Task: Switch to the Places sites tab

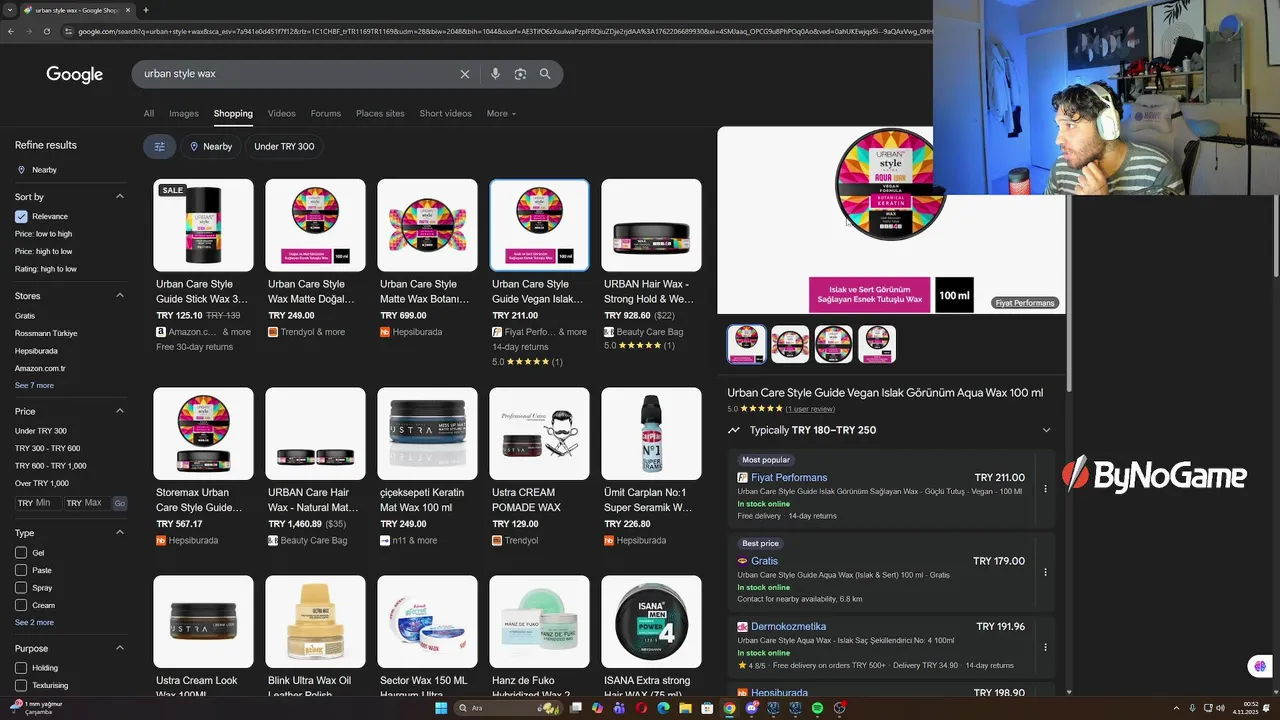Action: [x=380, y=114]
